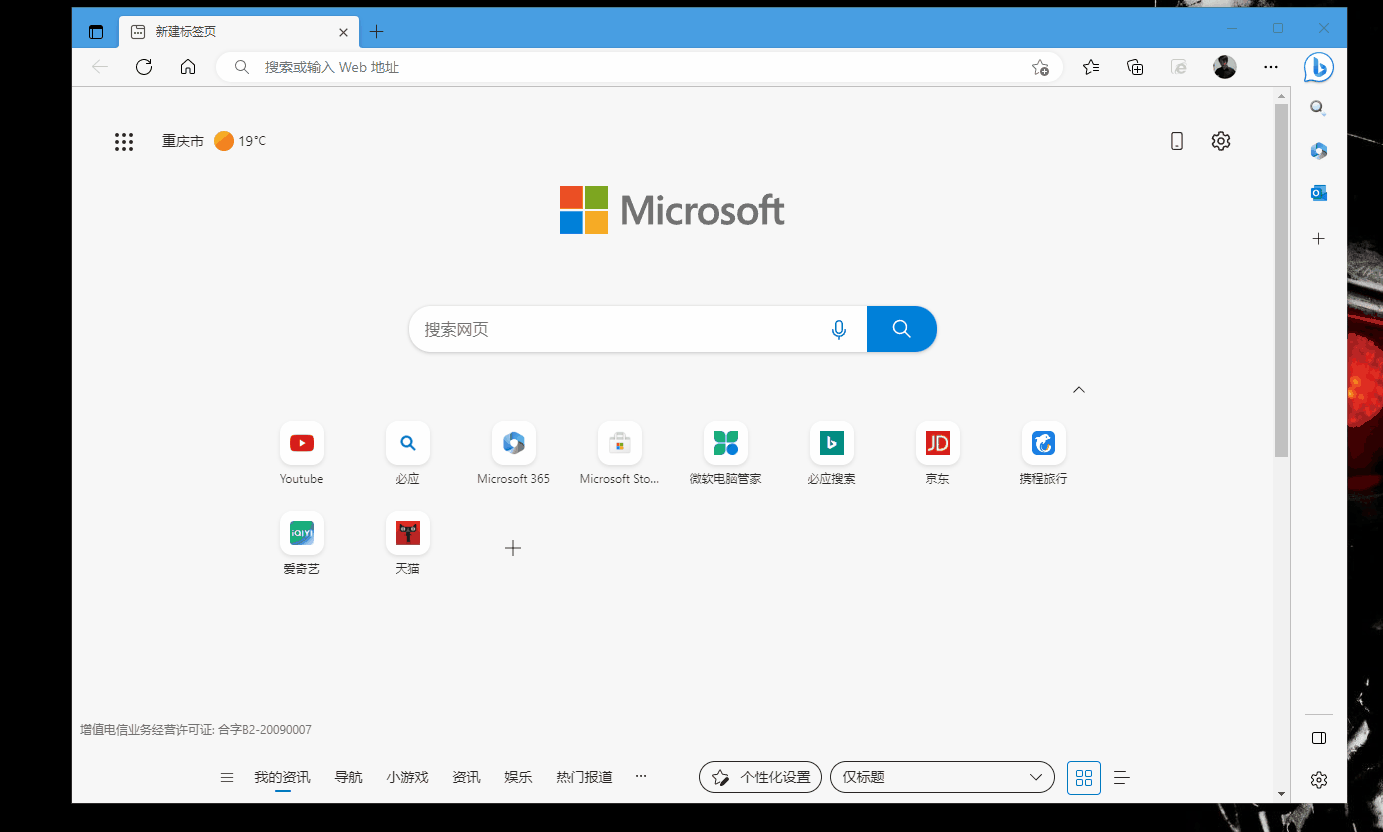Screen dimensions: 1383x832
Task: Open the 微软电脑管家 quick link
Action: pos(726,453)
